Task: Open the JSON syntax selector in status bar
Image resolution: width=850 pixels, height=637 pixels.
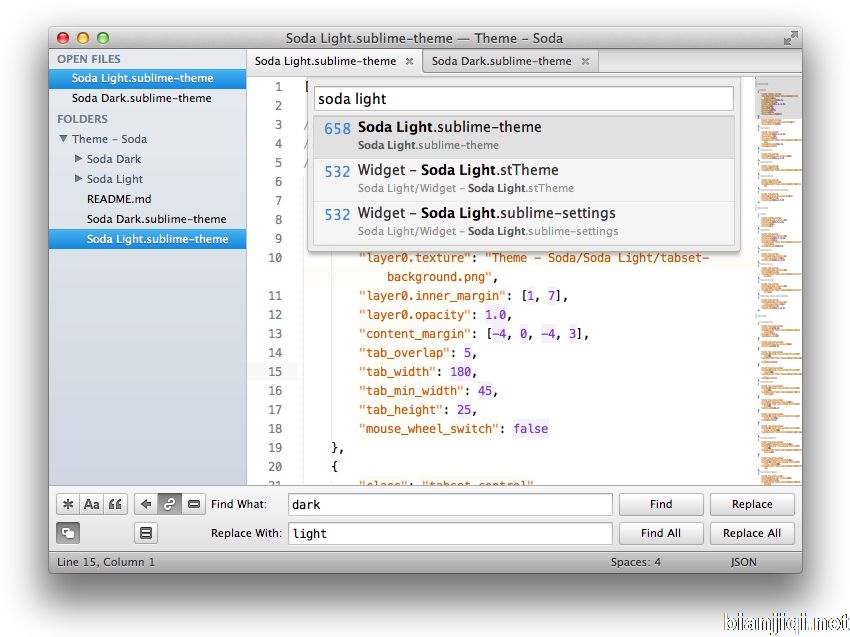Action: 743,562
